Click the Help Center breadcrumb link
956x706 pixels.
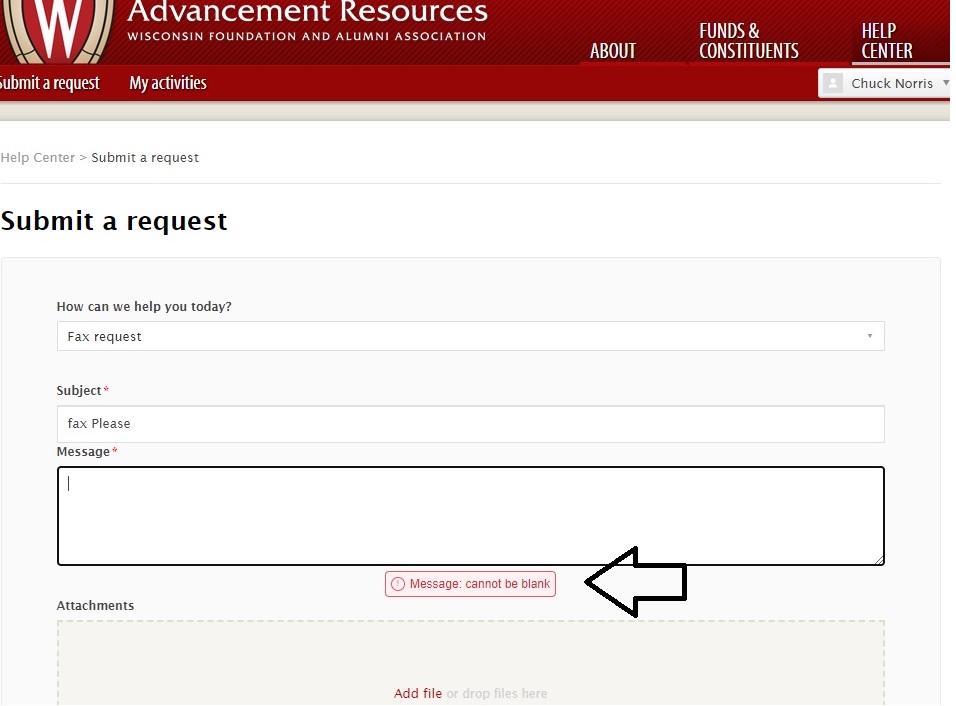coord(38,158)
